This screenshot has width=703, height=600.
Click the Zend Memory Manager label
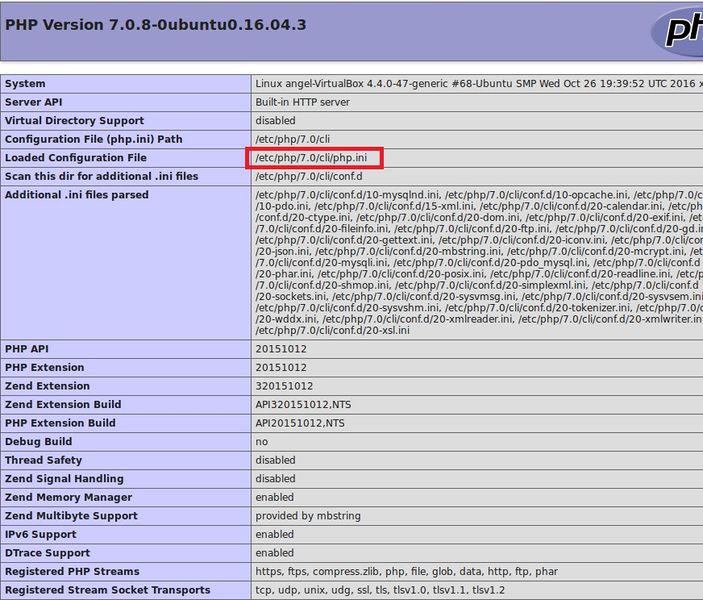[68, 497]
